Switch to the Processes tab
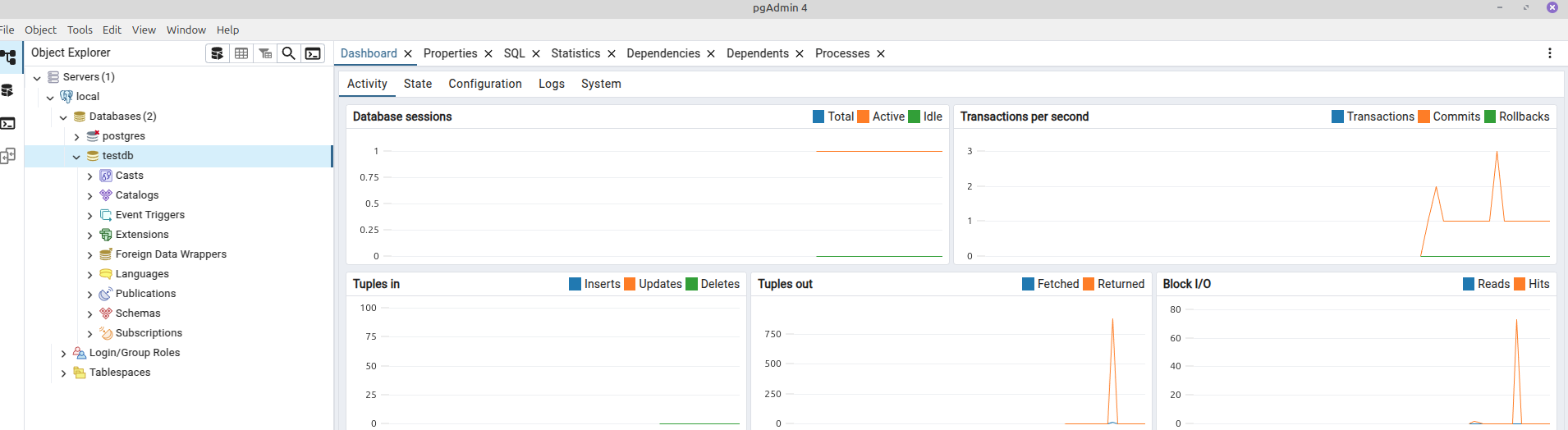Screen dimensions: 1568x430 (842, 53)
